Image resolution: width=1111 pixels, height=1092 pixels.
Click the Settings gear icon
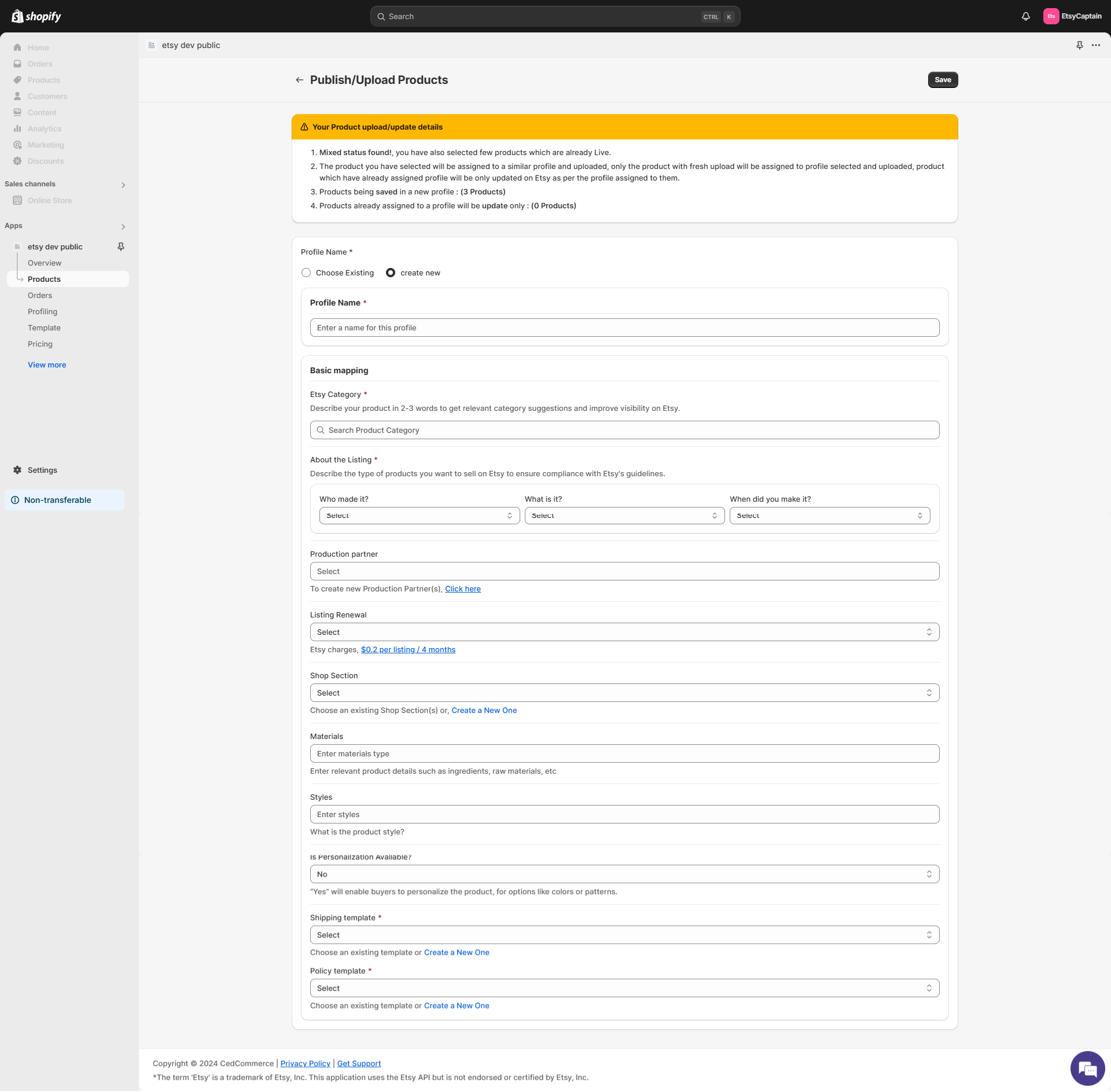pyautogui.click(x=17, y=470)
